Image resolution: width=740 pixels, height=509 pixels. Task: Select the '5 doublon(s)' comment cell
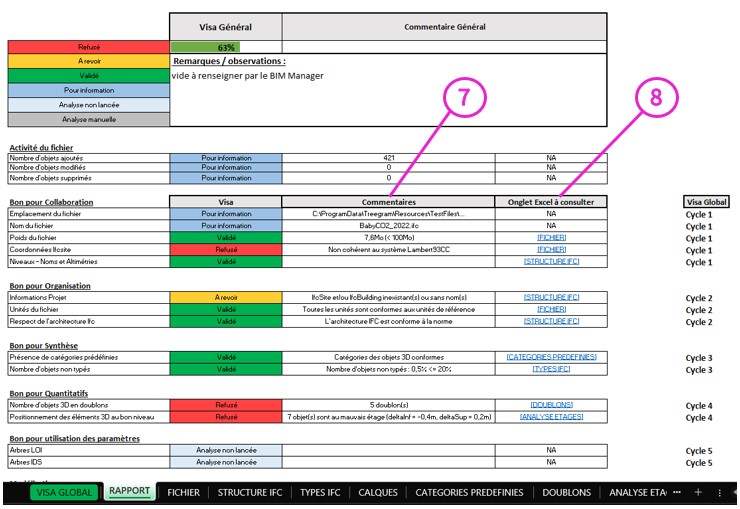[389, 405]
